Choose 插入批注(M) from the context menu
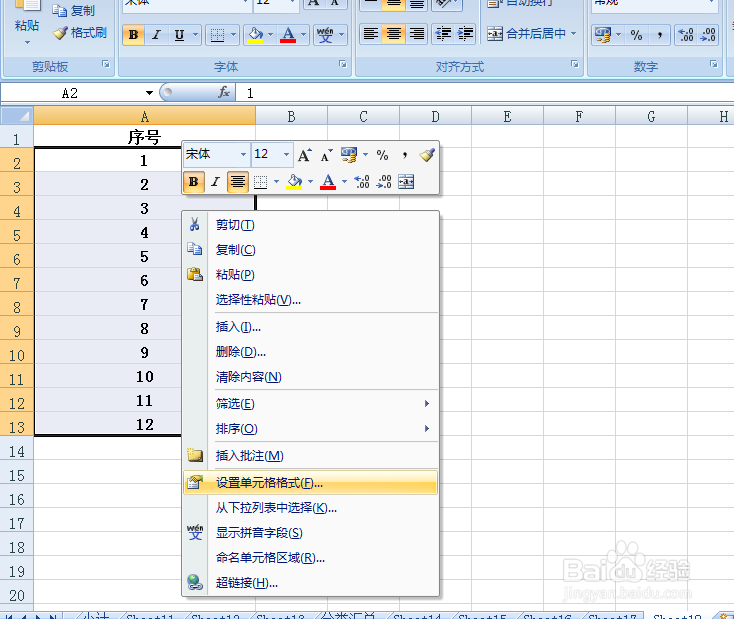734x619 pixels. 310,456
